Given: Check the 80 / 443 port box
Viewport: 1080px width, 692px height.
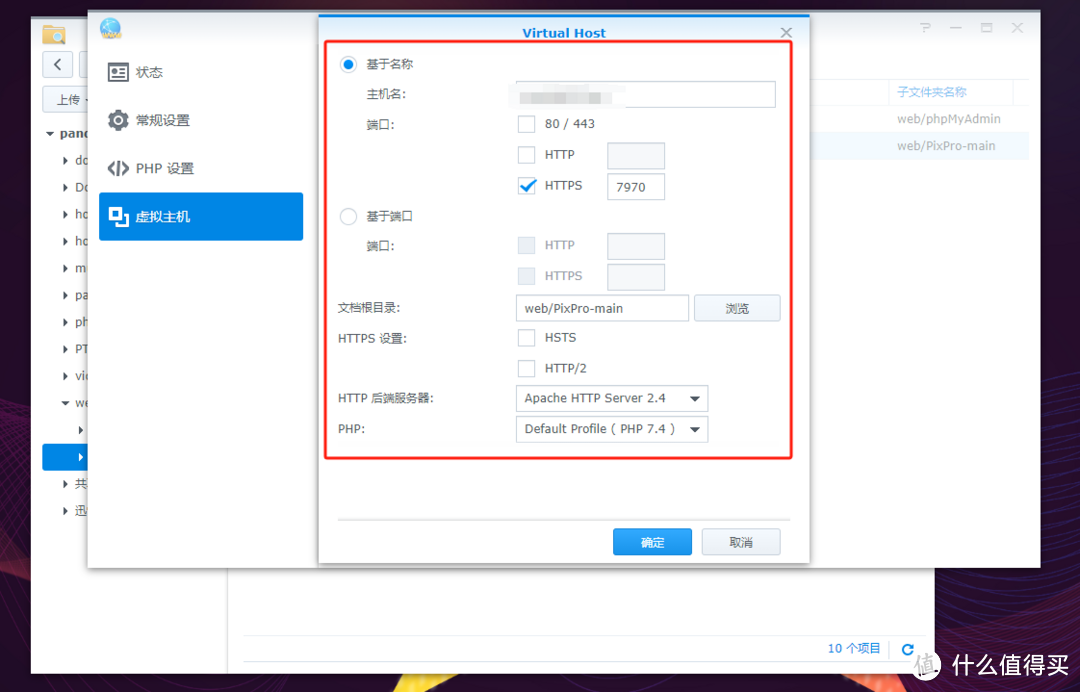Looking at the screenshot, I should point(526,124).
